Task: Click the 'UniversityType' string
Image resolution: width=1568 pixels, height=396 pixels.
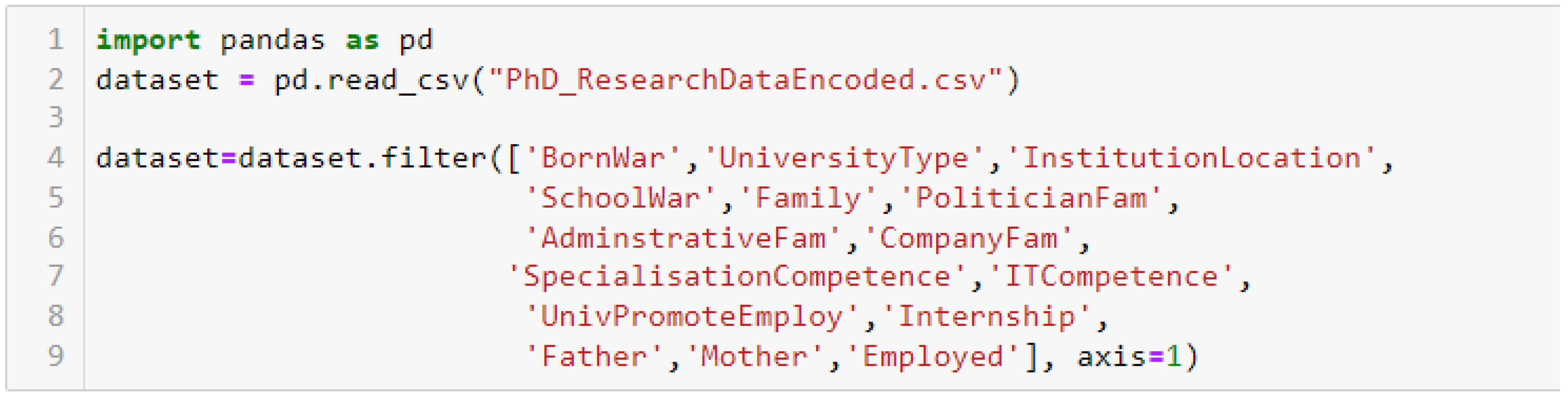Action: [843, 159]
